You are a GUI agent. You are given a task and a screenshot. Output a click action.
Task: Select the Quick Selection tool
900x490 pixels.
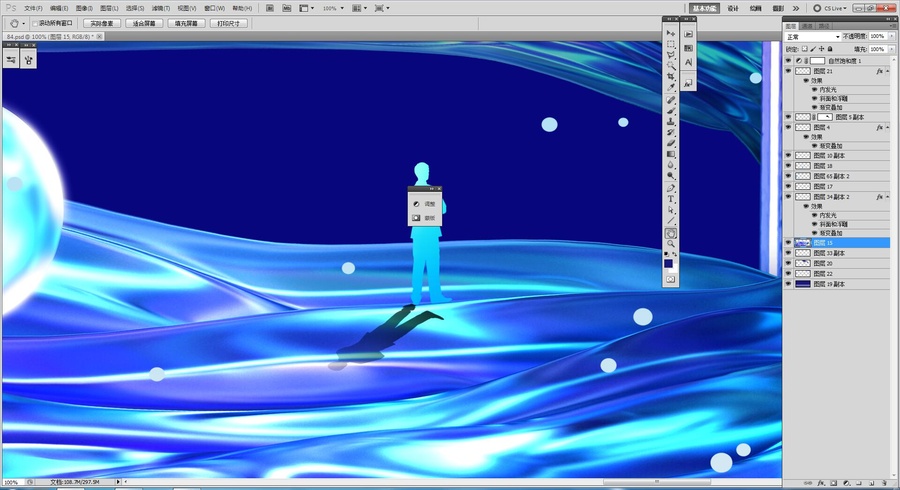(670, 66)
